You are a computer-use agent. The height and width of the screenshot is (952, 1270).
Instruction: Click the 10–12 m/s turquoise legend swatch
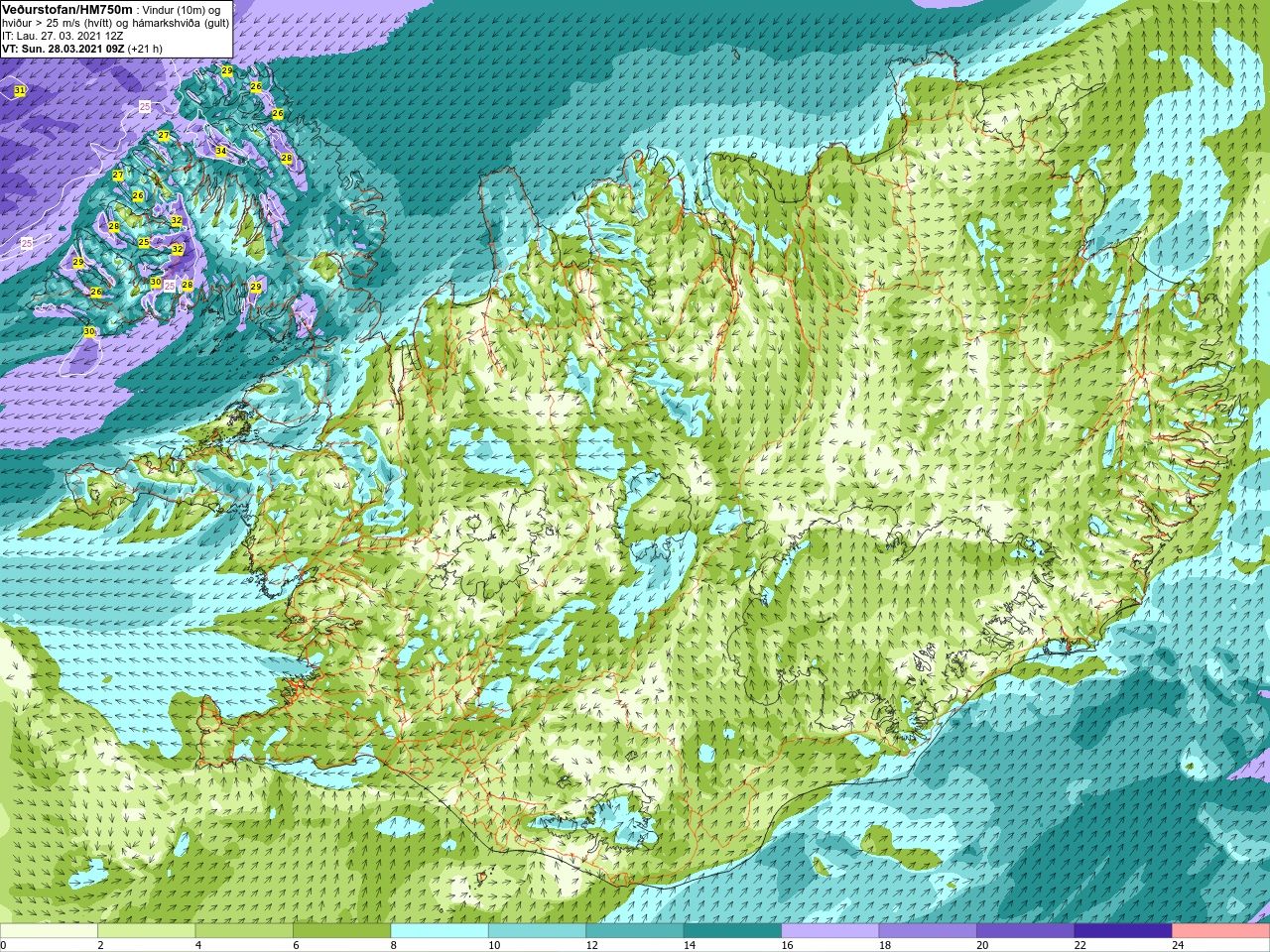pos(538,931)
